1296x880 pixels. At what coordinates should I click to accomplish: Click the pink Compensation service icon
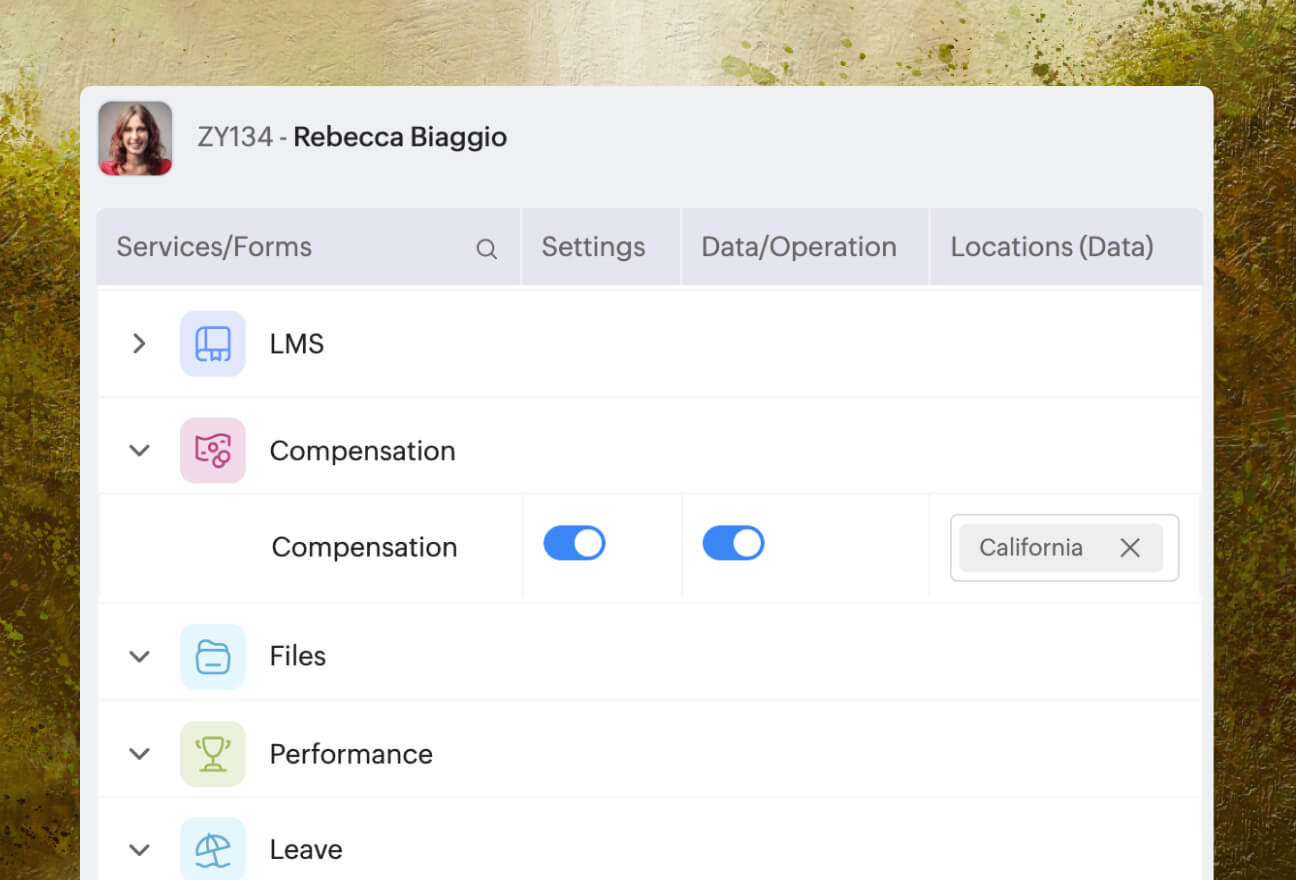pos(213,451)
